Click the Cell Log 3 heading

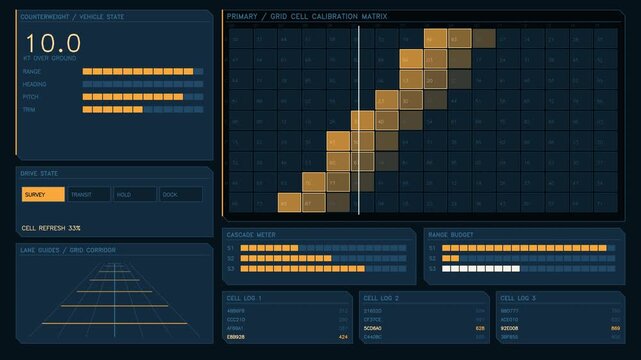[518, 298]
